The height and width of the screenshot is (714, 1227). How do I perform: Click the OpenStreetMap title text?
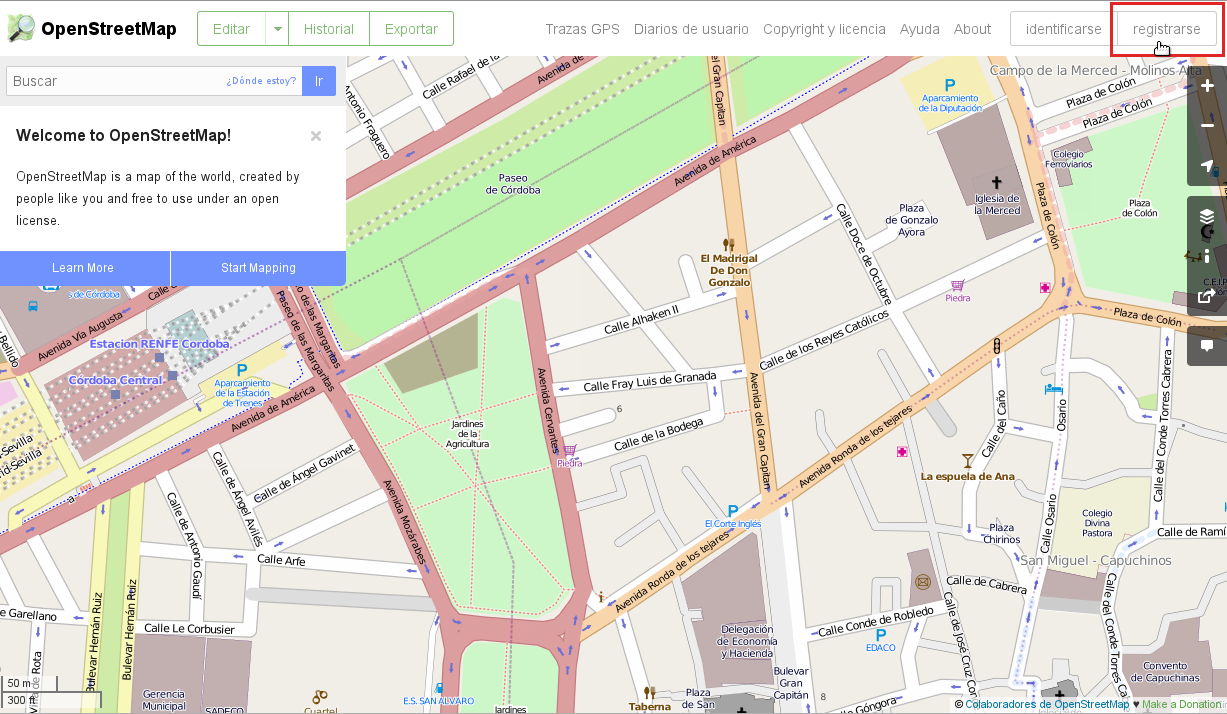click(x=108, y=29)
